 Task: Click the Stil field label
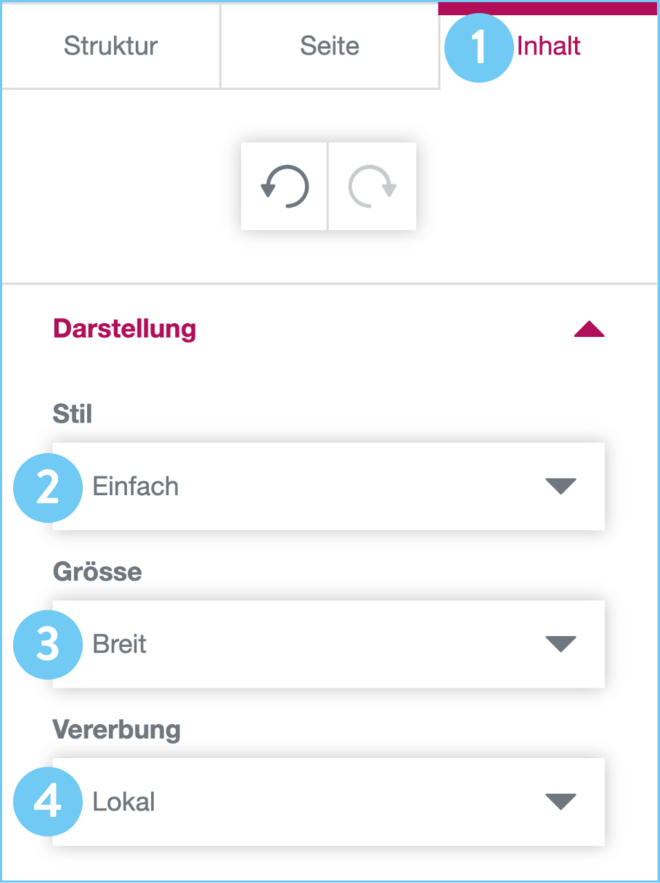pos(72,414)
